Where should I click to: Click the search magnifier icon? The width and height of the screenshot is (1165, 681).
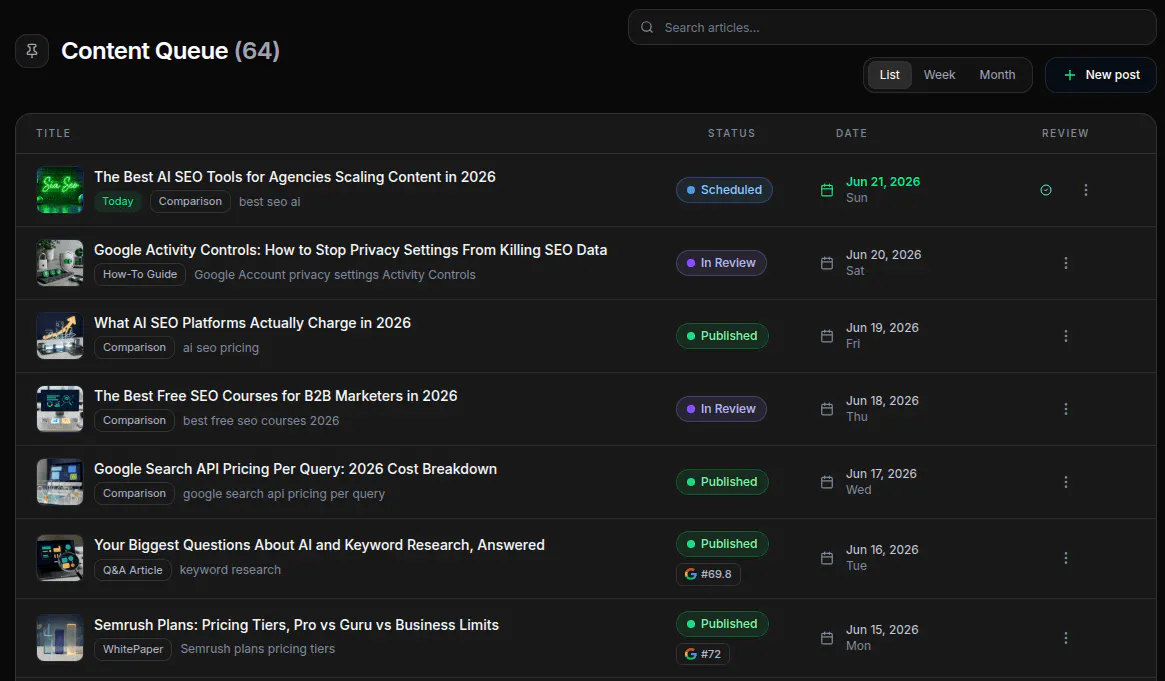pos(647,27)
